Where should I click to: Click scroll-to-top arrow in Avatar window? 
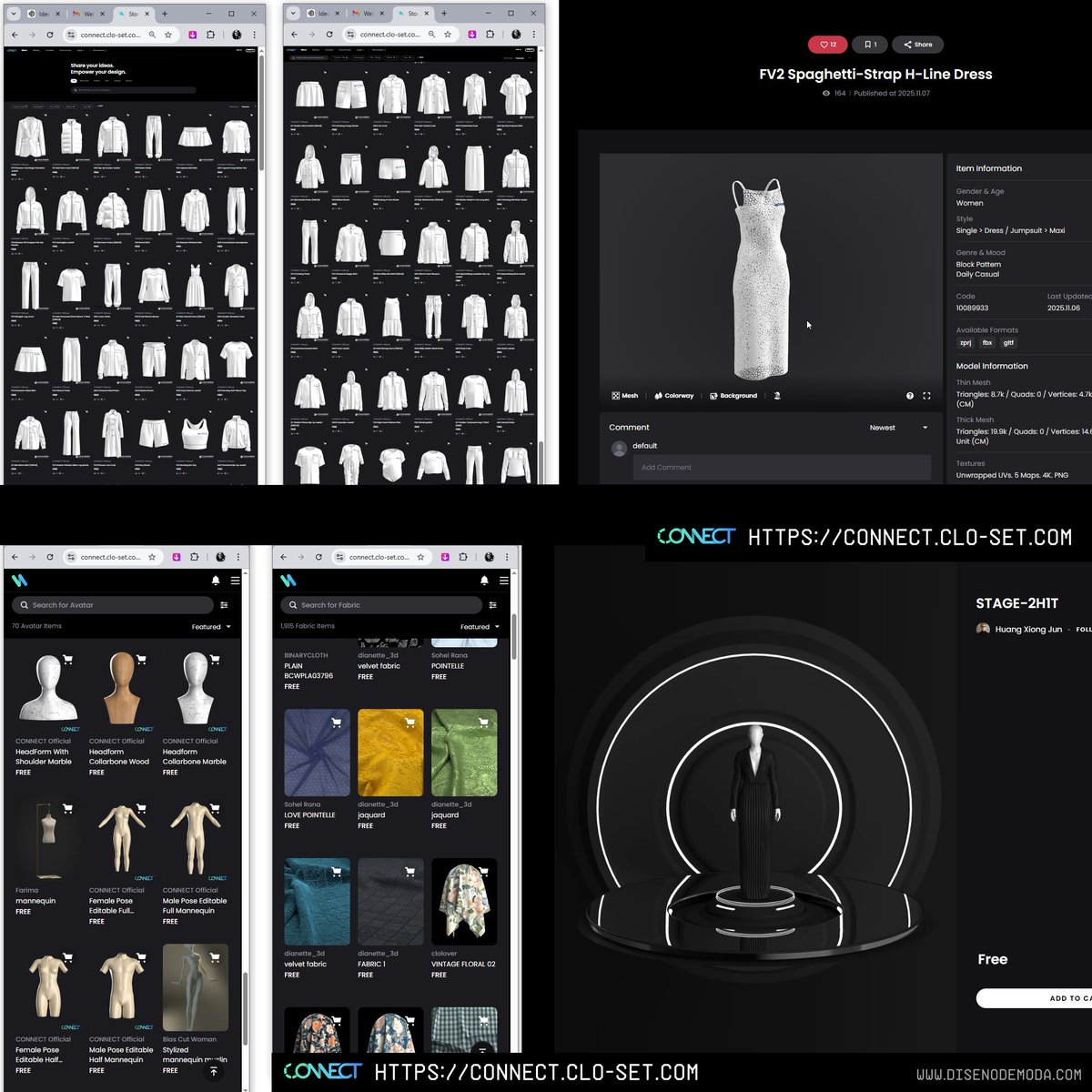(x=214, y=1071)
